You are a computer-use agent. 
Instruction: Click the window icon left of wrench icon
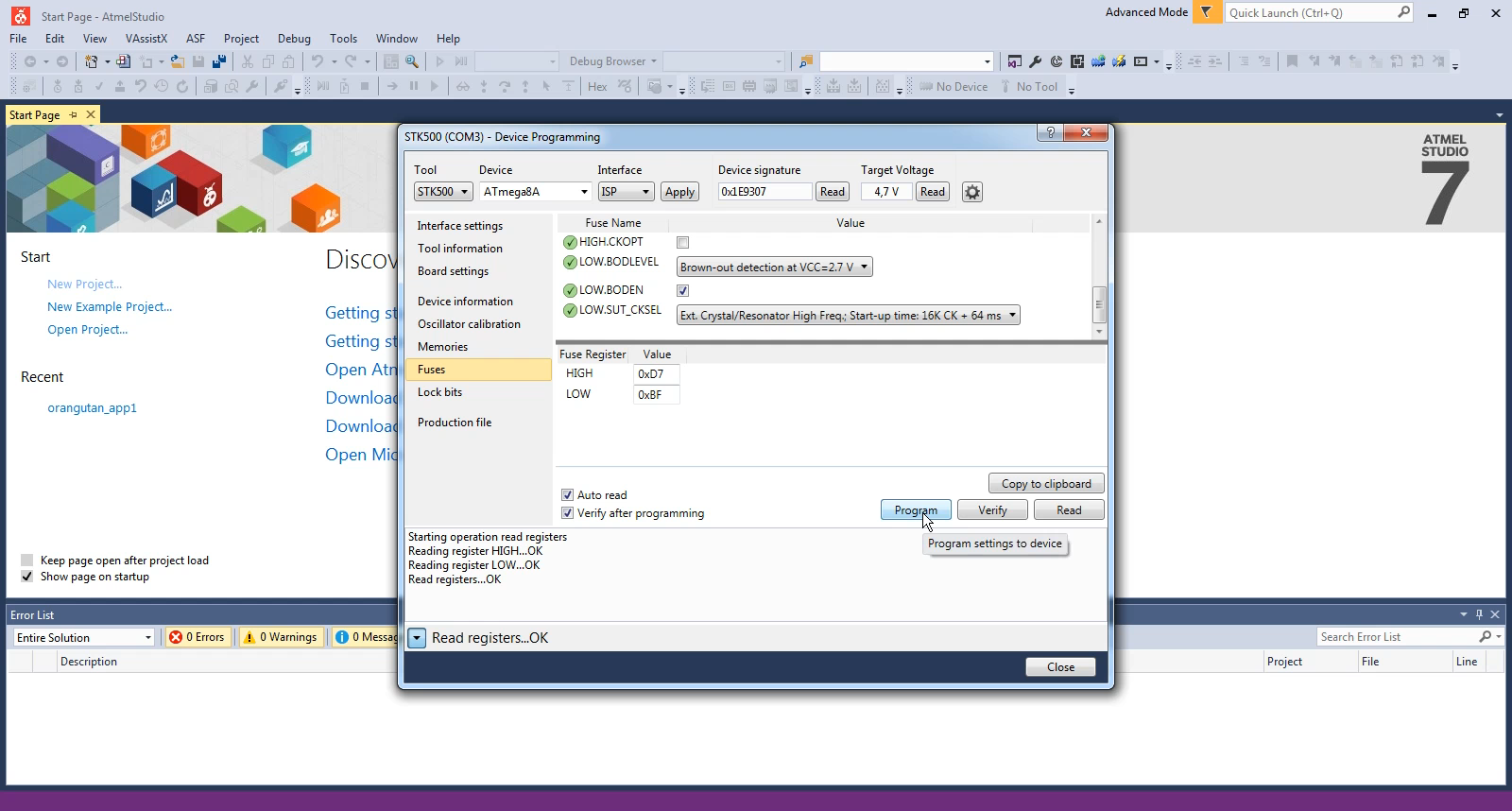[x=1014, y=61]
